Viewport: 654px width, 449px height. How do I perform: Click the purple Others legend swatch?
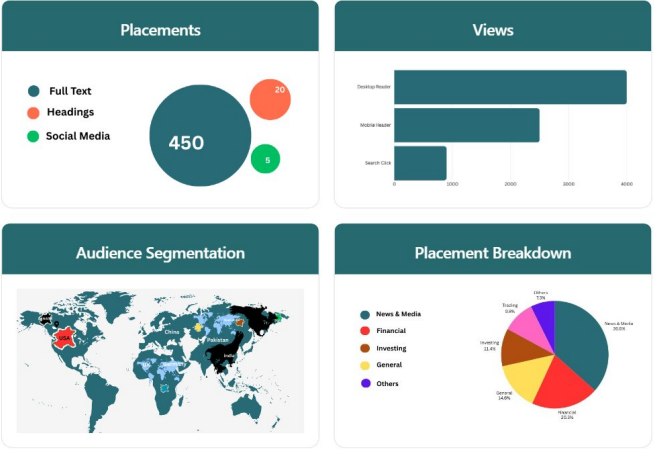(366, 383)
